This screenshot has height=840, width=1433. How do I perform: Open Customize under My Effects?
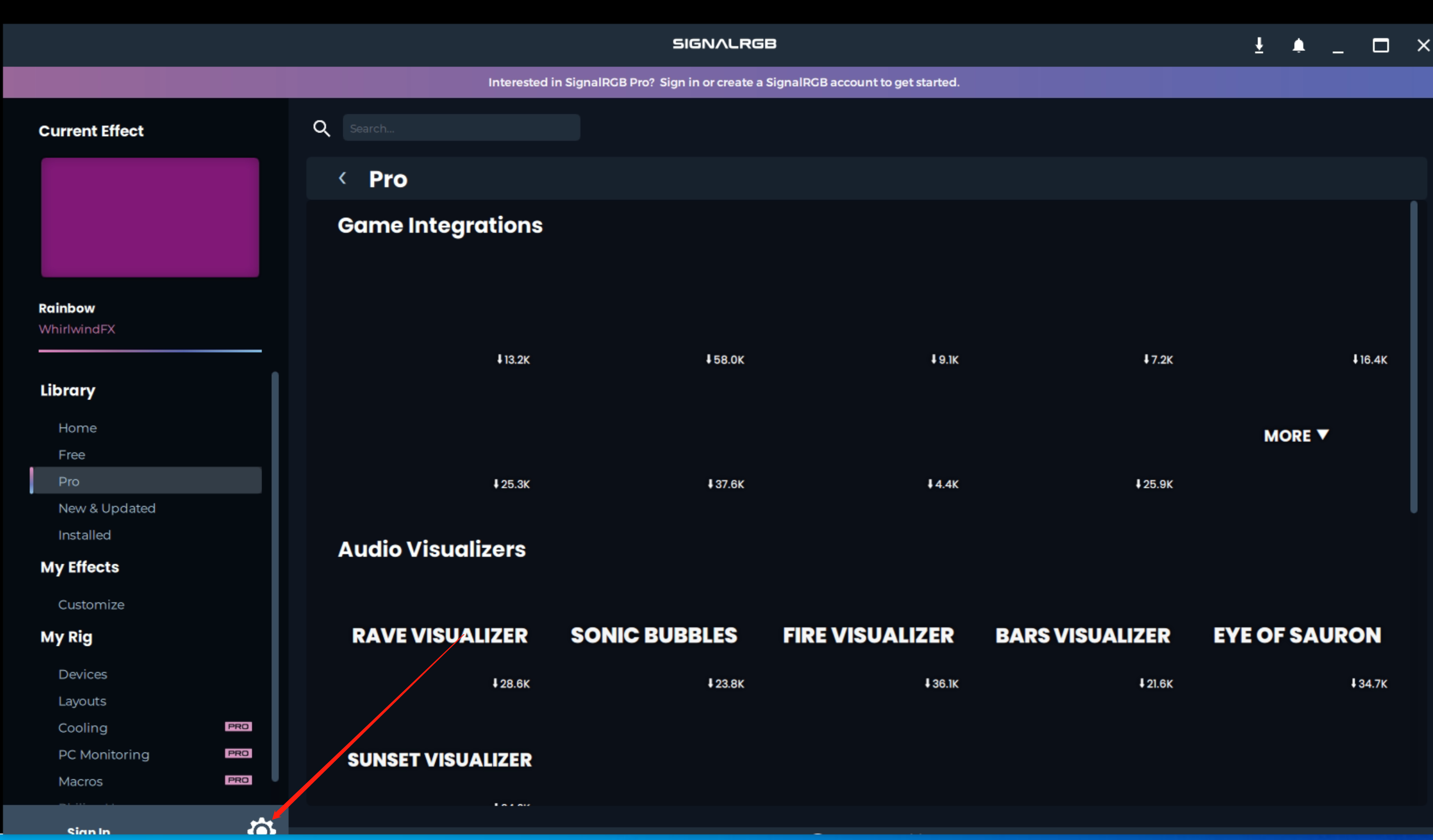[91, 604]
